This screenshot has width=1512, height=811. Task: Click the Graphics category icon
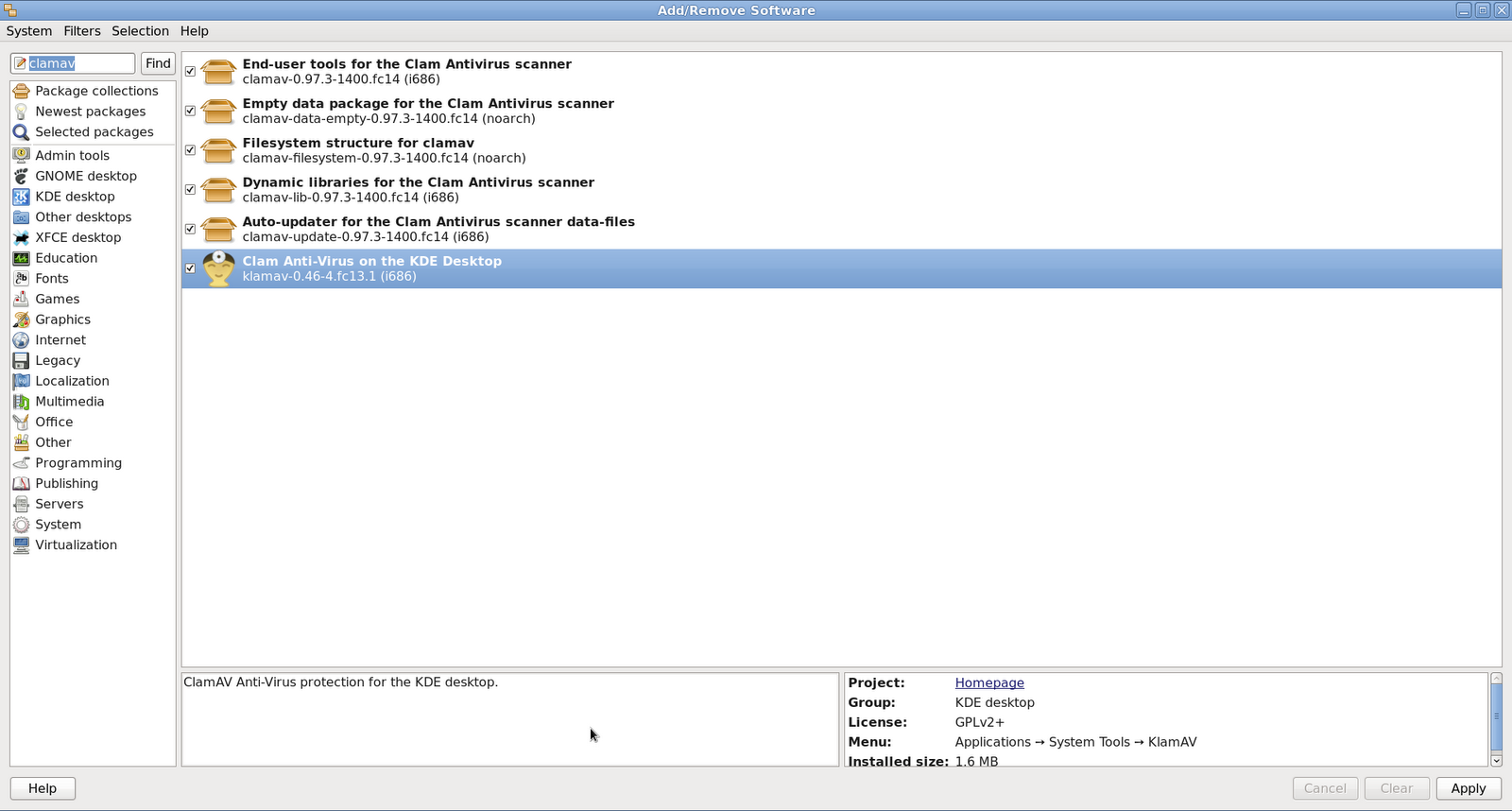pyautogui.click(x=21, y=319)
